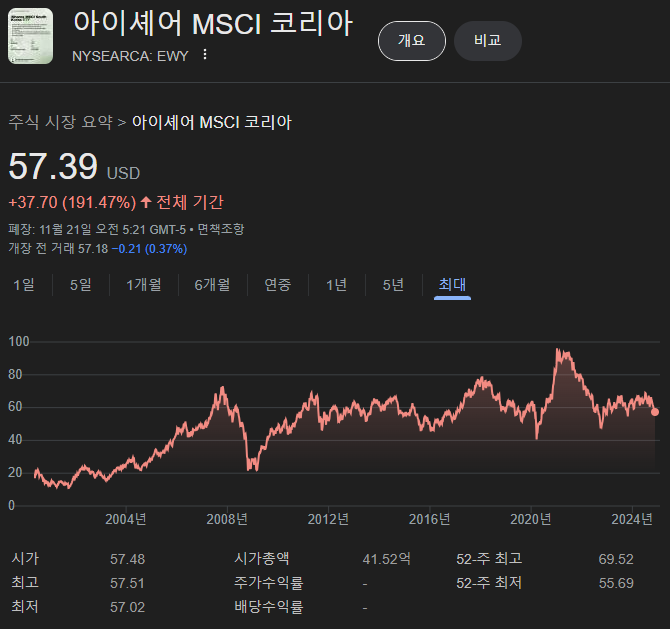
Task: Switch chart to the 1일 tab
Action: (x=24, y=285)
